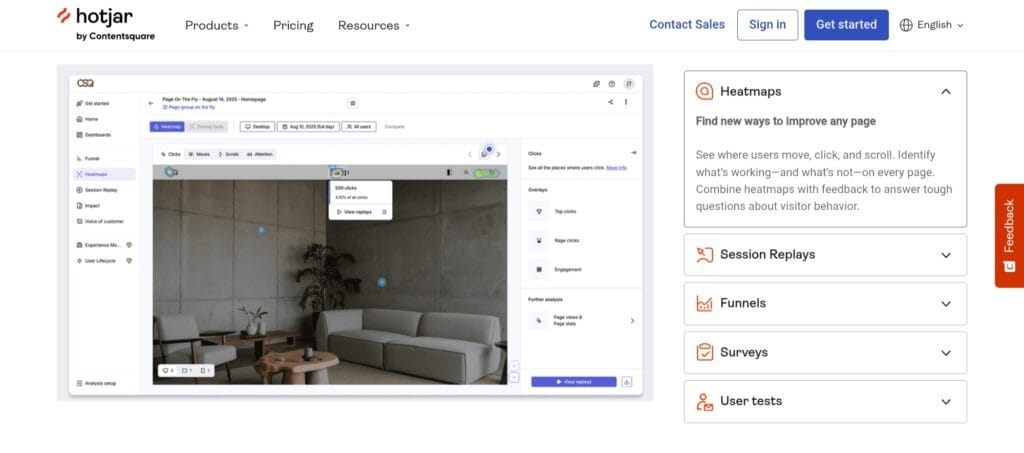Click the user avatar in dashboard
Viewport: 1024px width, 453px height.
629,84
